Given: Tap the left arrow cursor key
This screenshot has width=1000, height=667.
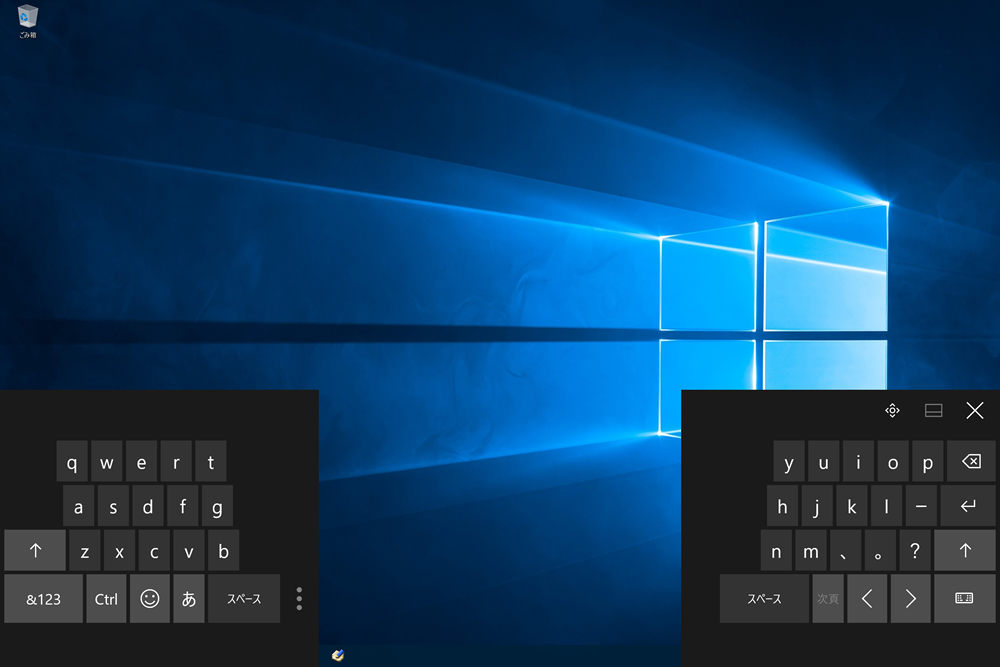Looking at the screenshot, I should point(867,599).
